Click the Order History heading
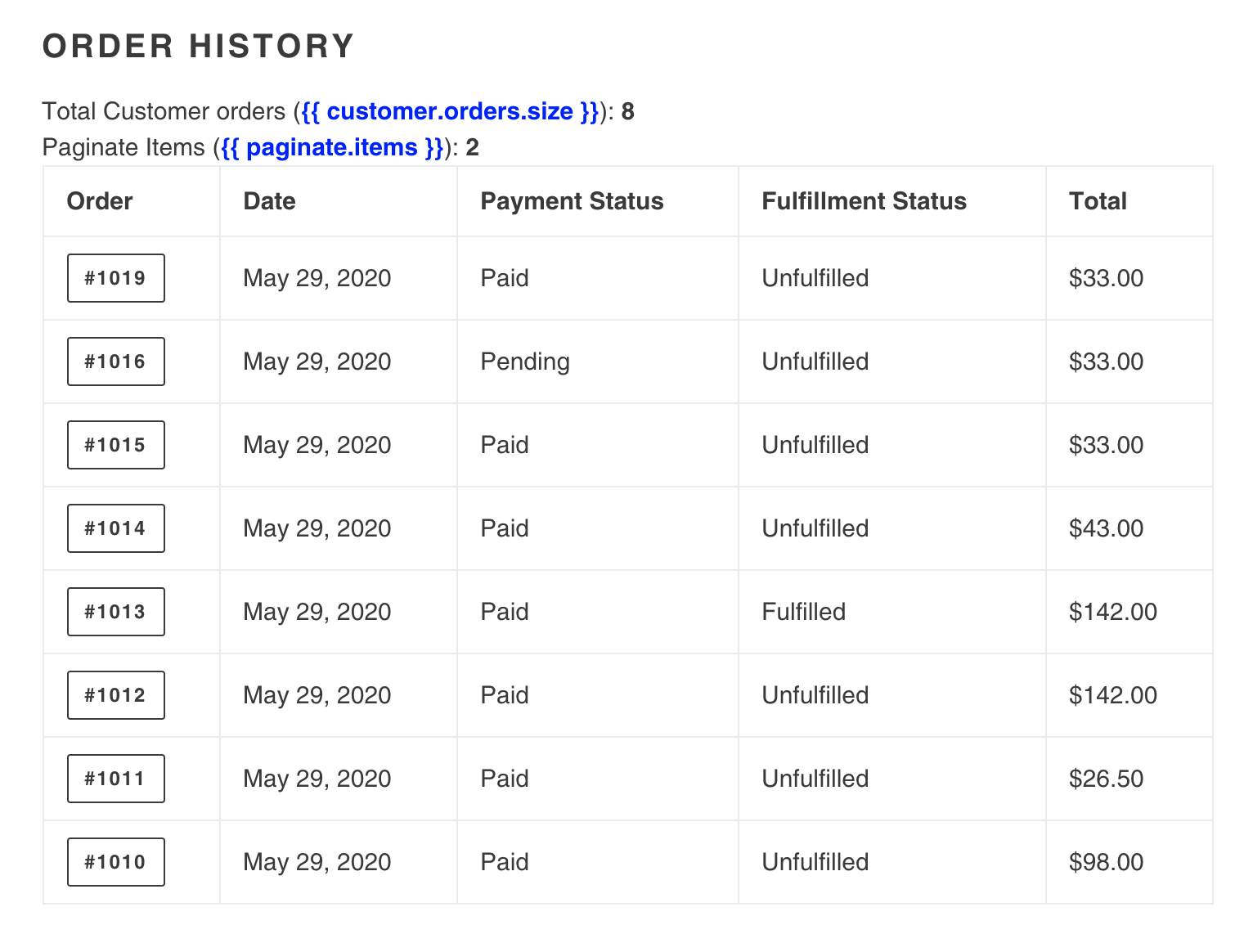Viewport: 1235px width, 952px height. [198, 47]
